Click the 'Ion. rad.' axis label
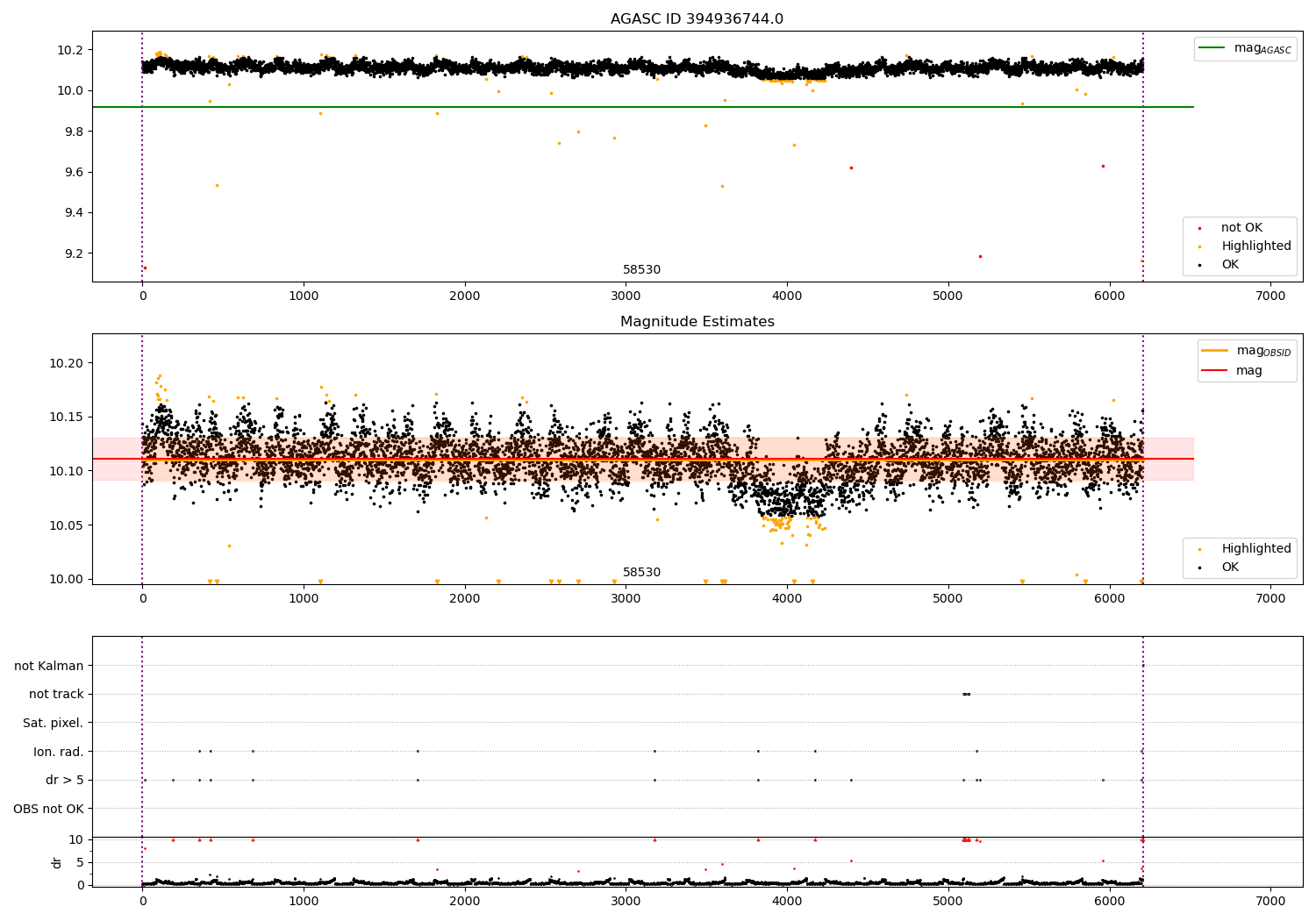Image resolution: width=1316 pixels, height=921 pixels. click(x=59, y=752)
